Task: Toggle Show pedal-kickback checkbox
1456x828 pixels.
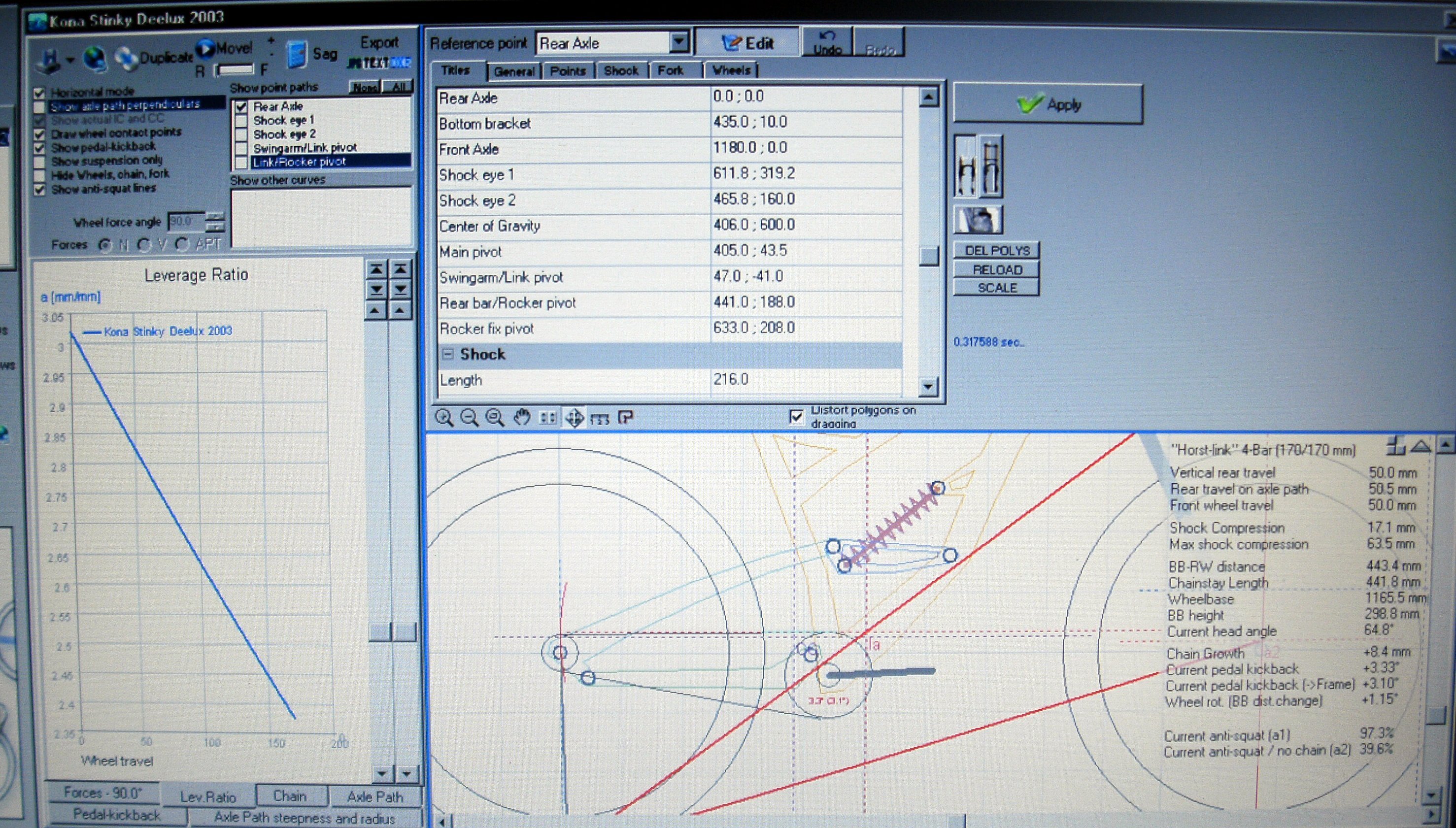Action: pyautogui.click(x=39, y=148)
